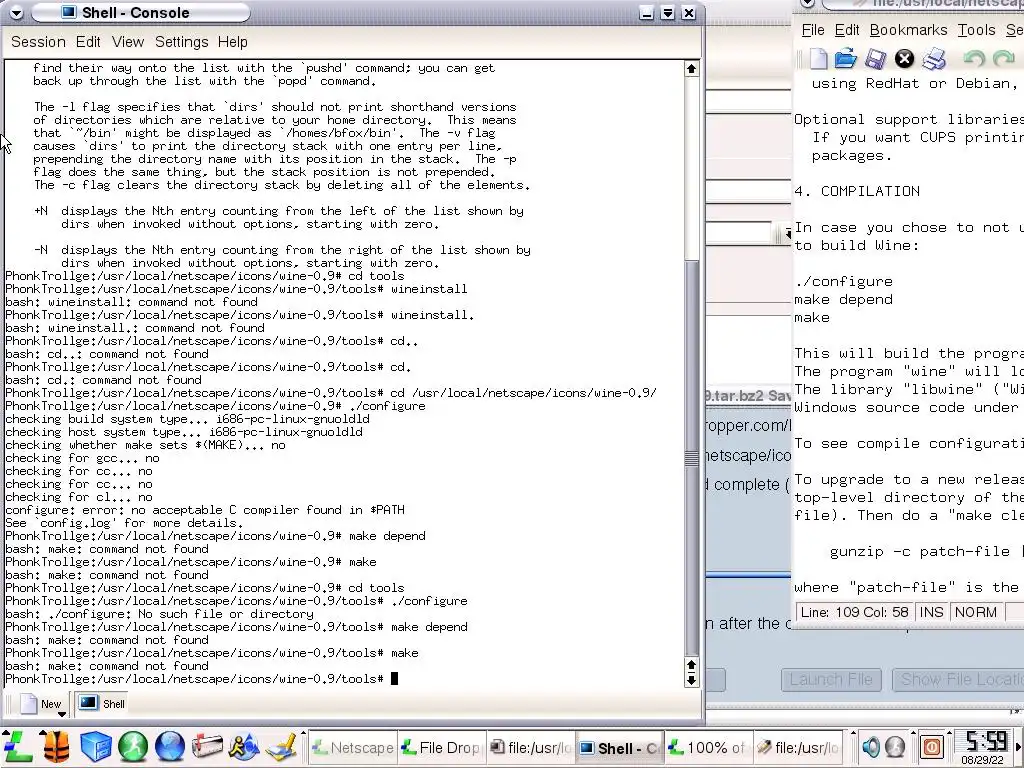Screen dimensions: 1024x768
Task: Click the open-file folder icon in the editor
Action: pos(846,59)
